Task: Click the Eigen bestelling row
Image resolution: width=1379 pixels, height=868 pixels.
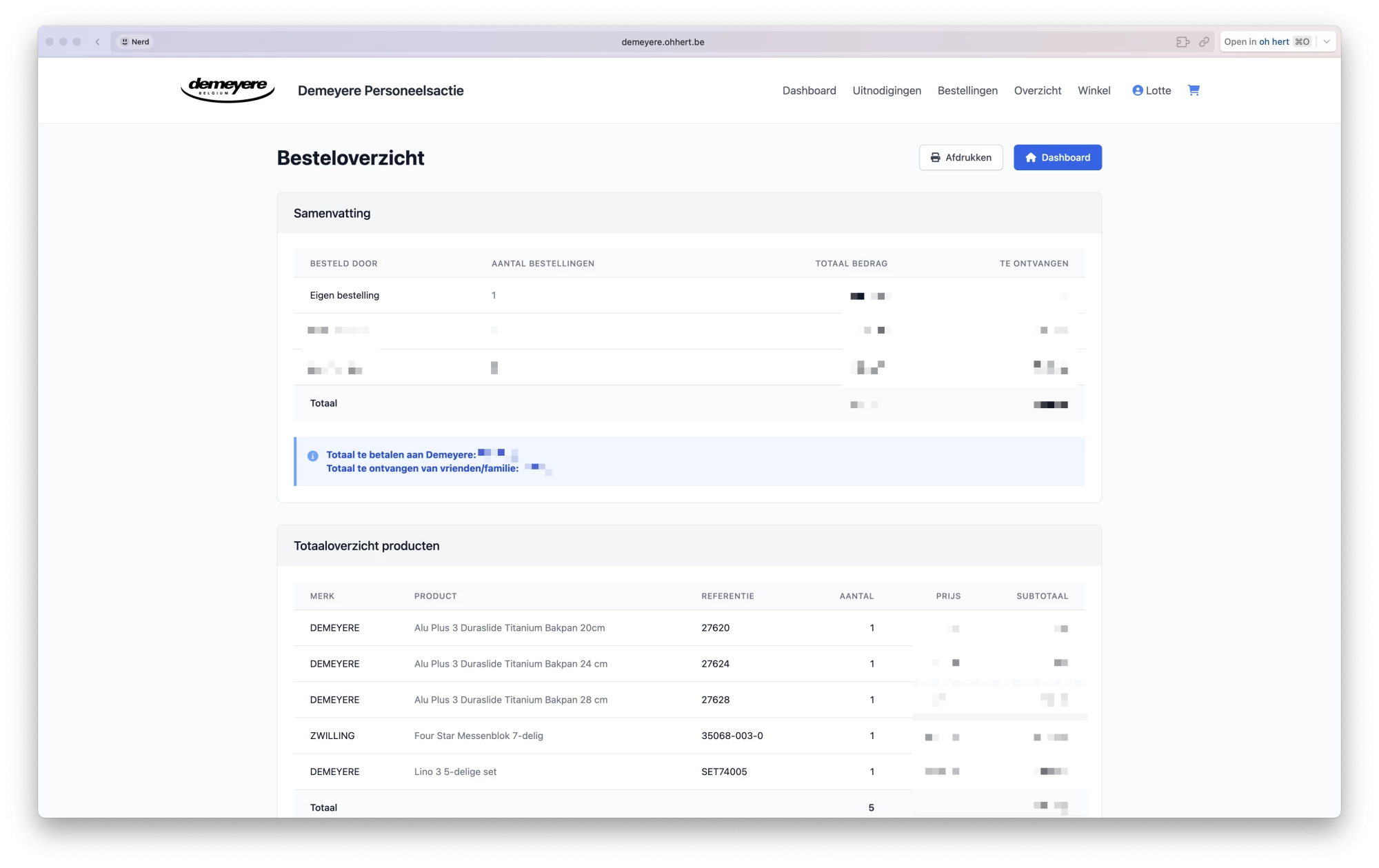Action: pos(344,295)
